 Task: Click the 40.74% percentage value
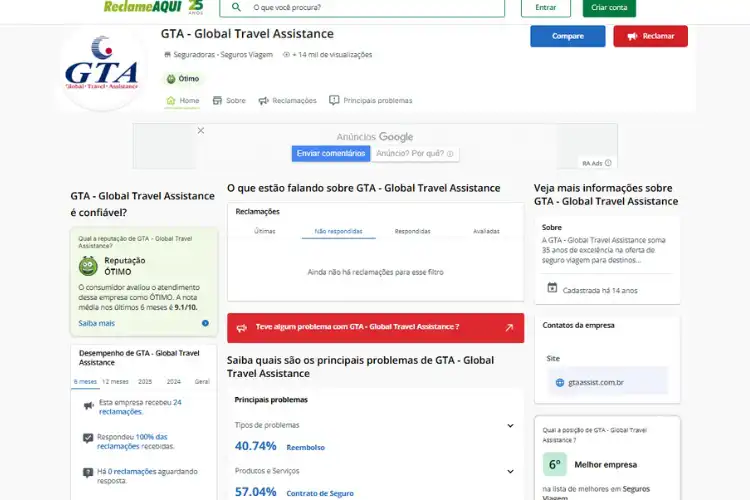pos(255,446)
